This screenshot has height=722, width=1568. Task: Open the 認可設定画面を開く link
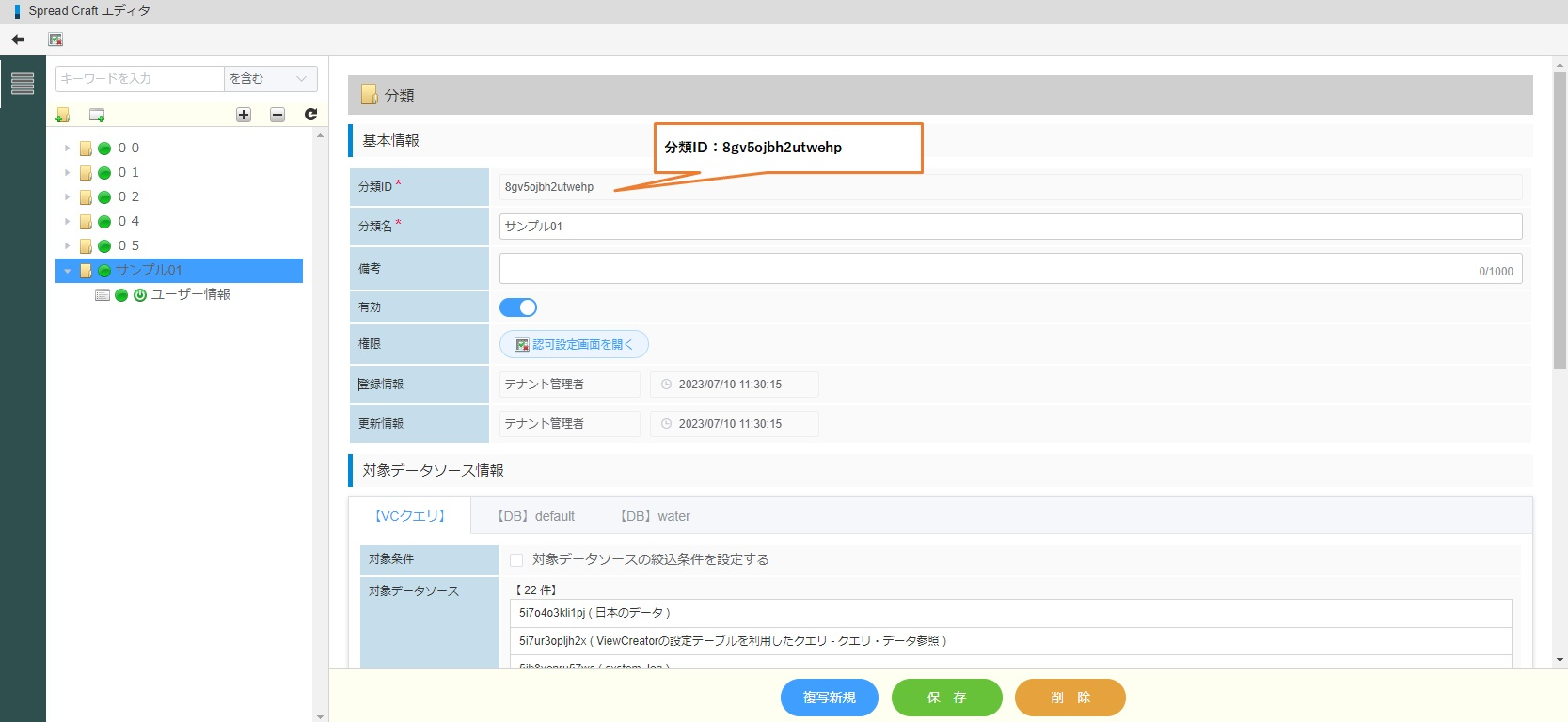(574, 345)
